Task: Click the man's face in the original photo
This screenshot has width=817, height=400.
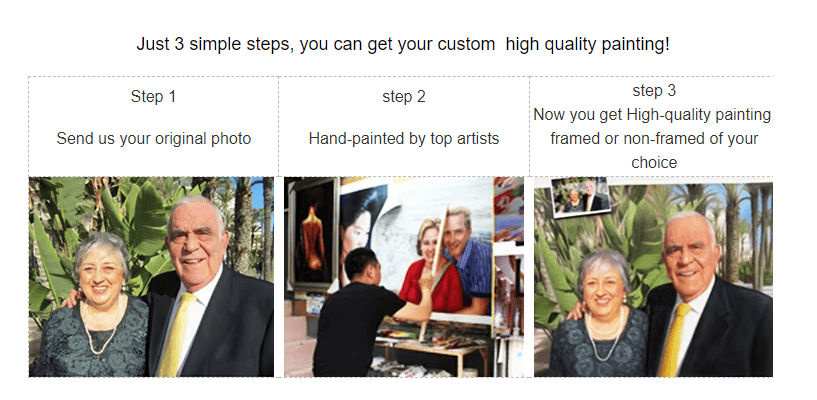Action: tap(194, 243)
